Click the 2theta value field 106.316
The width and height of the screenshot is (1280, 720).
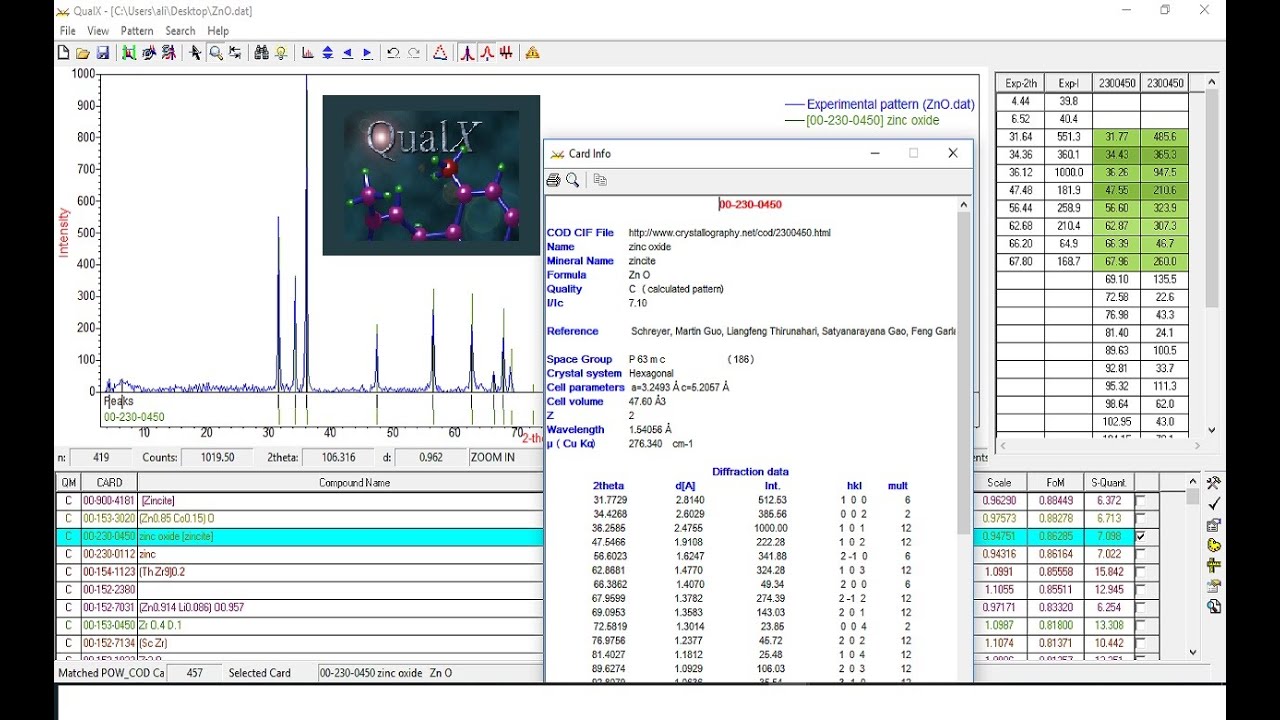tap(339, 457)
